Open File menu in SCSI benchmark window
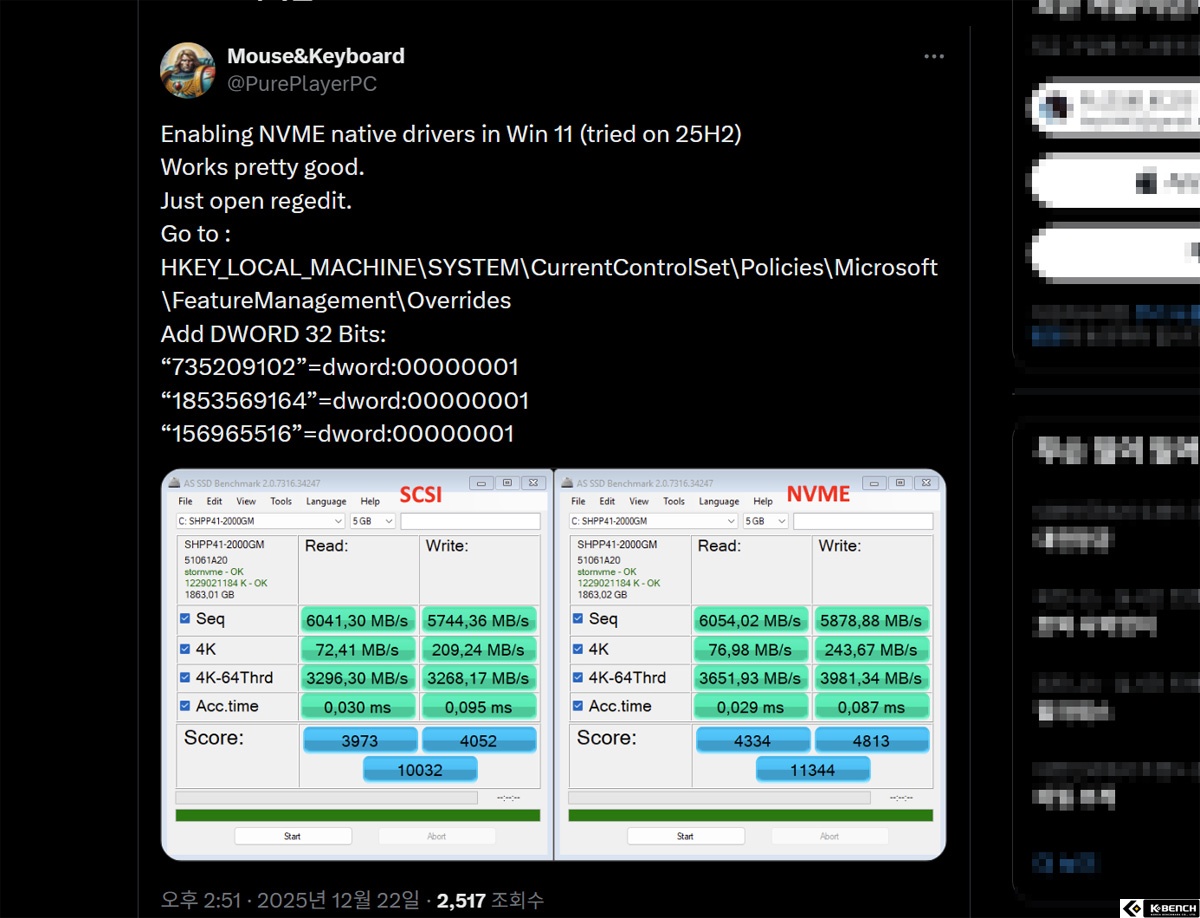Viewport: 1200px width, 918px height. (185, 501)
